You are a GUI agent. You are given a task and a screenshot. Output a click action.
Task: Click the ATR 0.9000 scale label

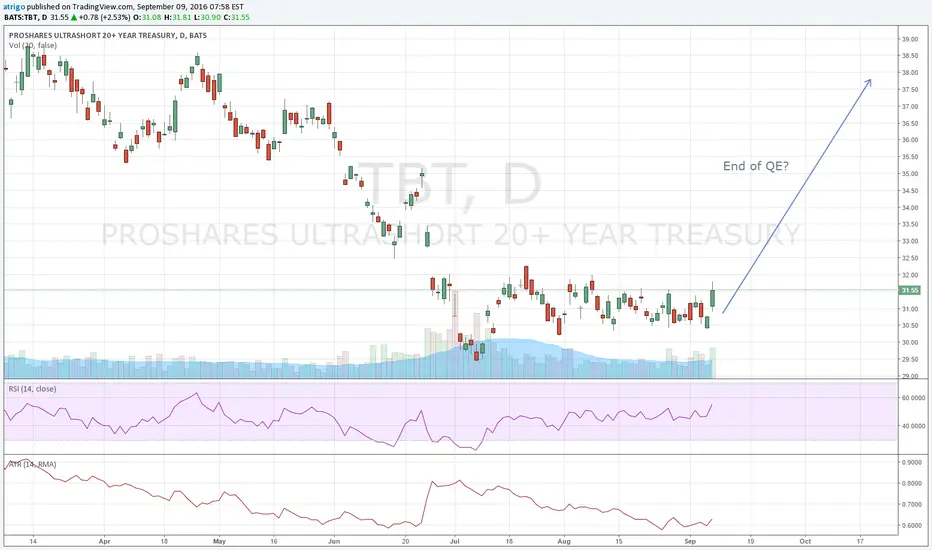912,462
